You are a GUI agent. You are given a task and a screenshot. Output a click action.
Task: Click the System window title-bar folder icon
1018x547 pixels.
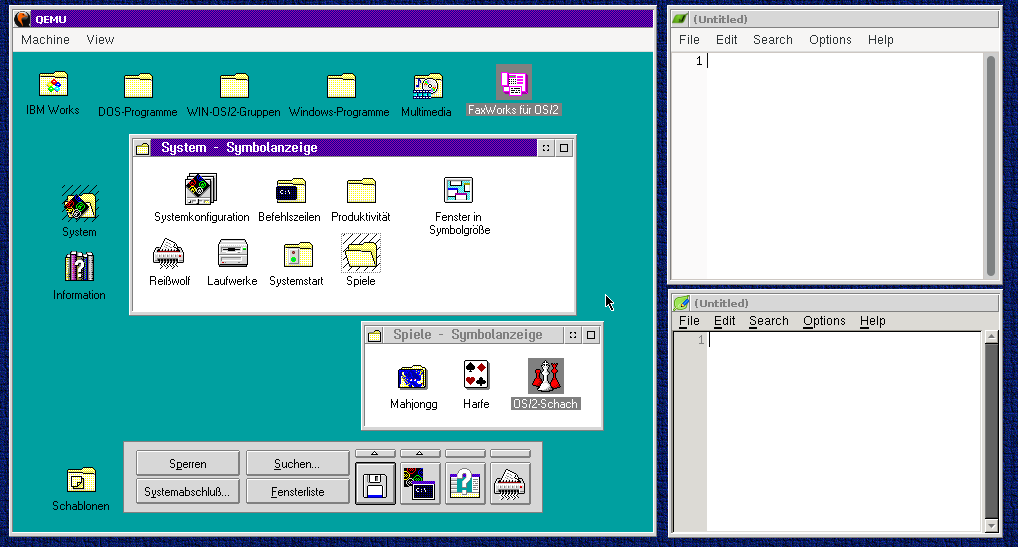[142, 148]
